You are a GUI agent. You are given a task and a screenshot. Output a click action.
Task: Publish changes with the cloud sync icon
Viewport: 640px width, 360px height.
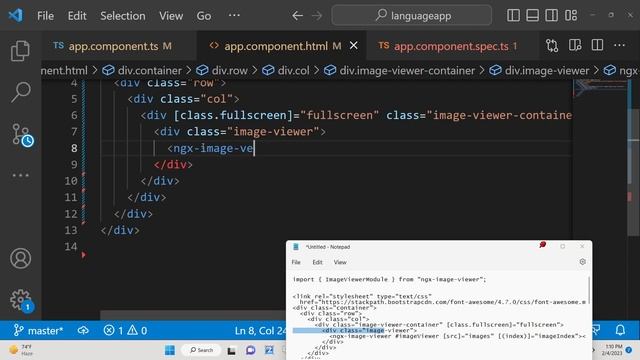click(83, 330)
